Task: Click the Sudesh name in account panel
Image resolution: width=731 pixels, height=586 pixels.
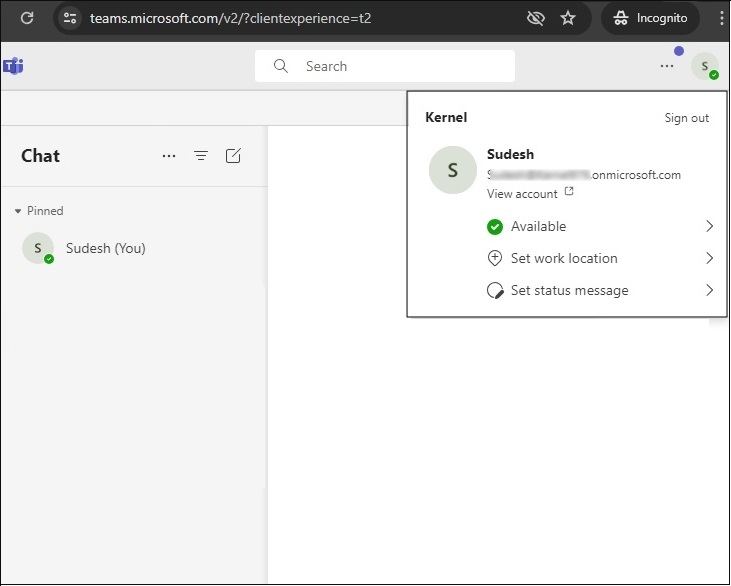Action: [x=510, y=154]
